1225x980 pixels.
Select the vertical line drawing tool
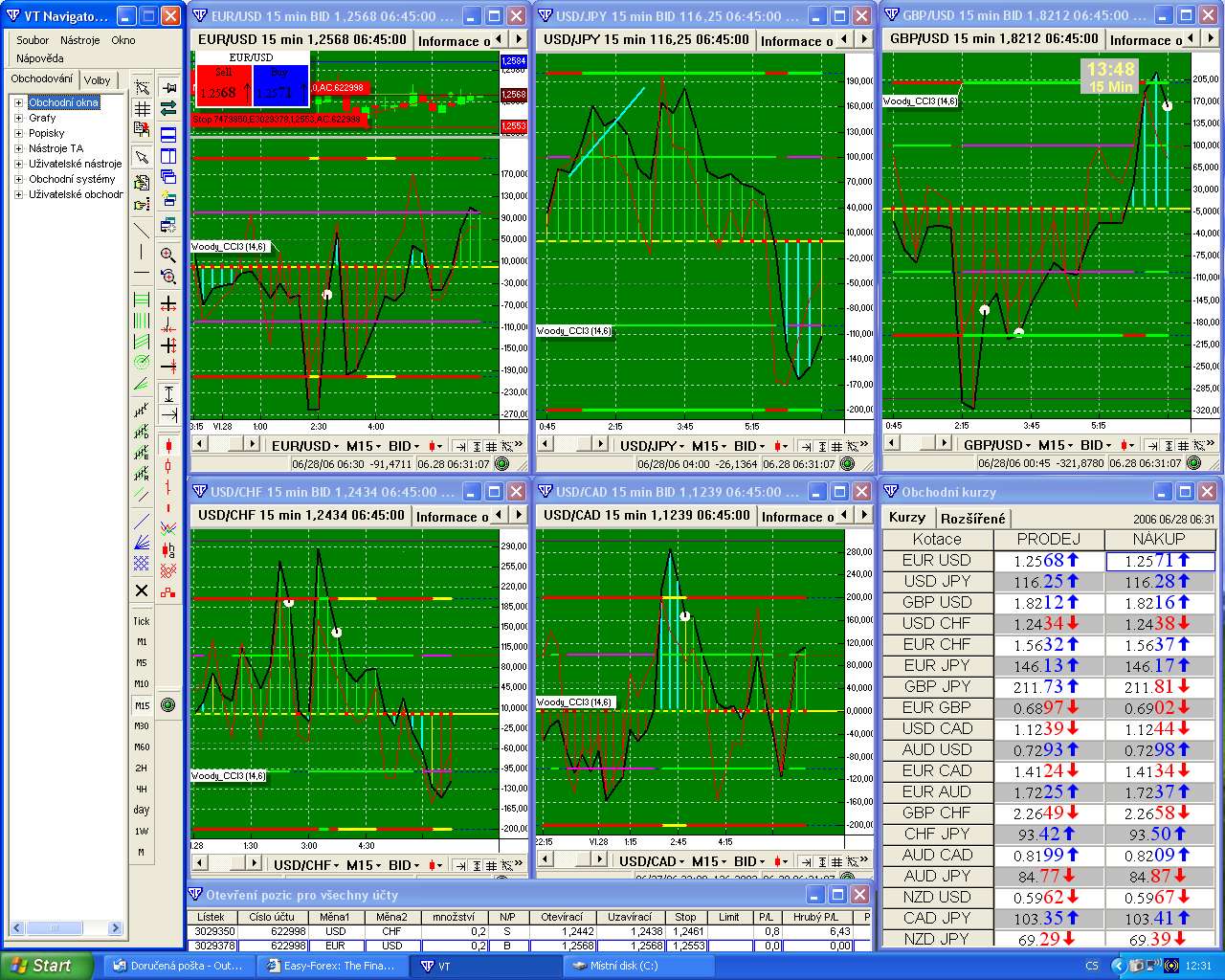[142, 253]
